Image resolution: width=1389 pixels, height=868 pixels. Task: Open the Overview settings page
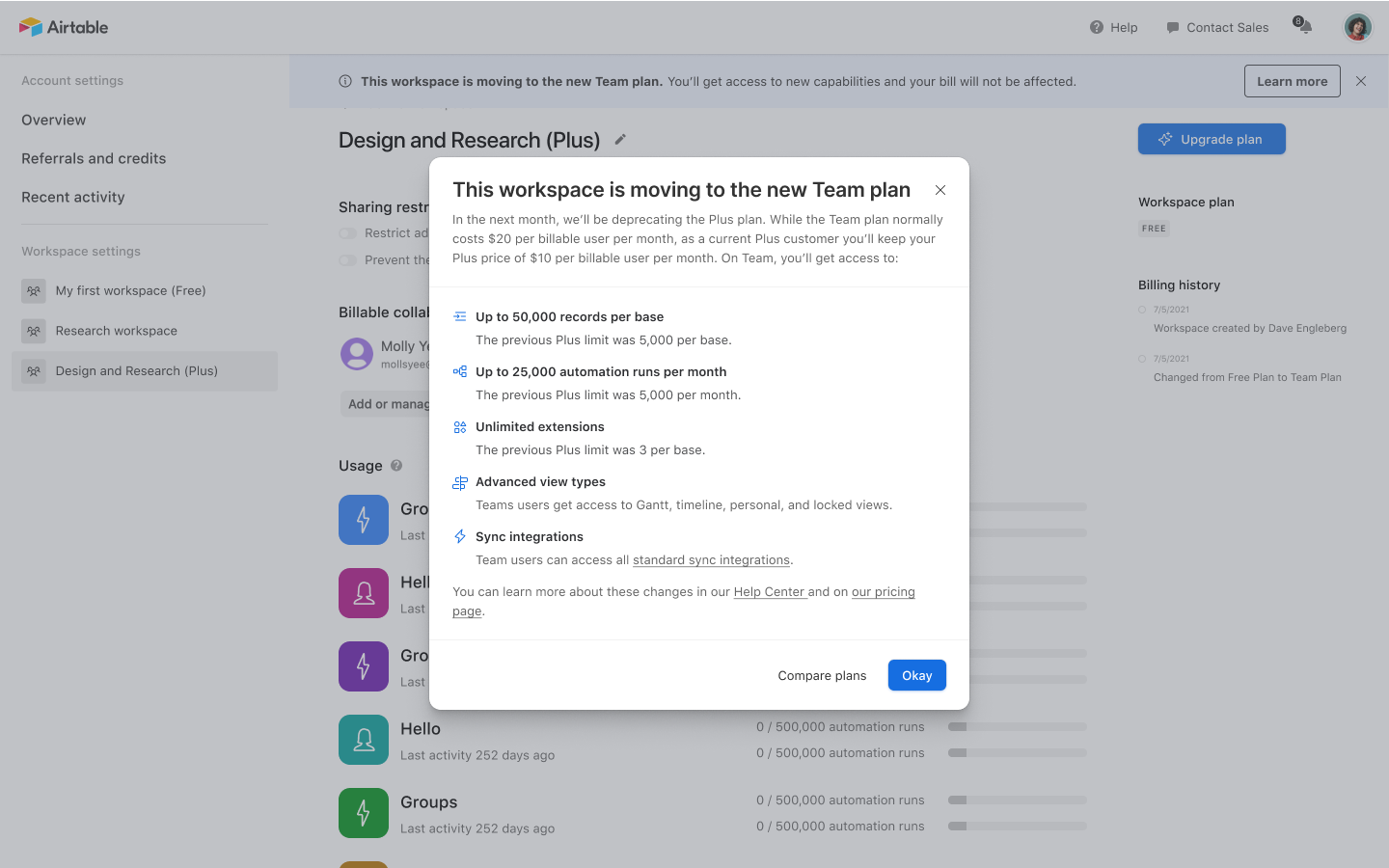click(x=53, y=120)
